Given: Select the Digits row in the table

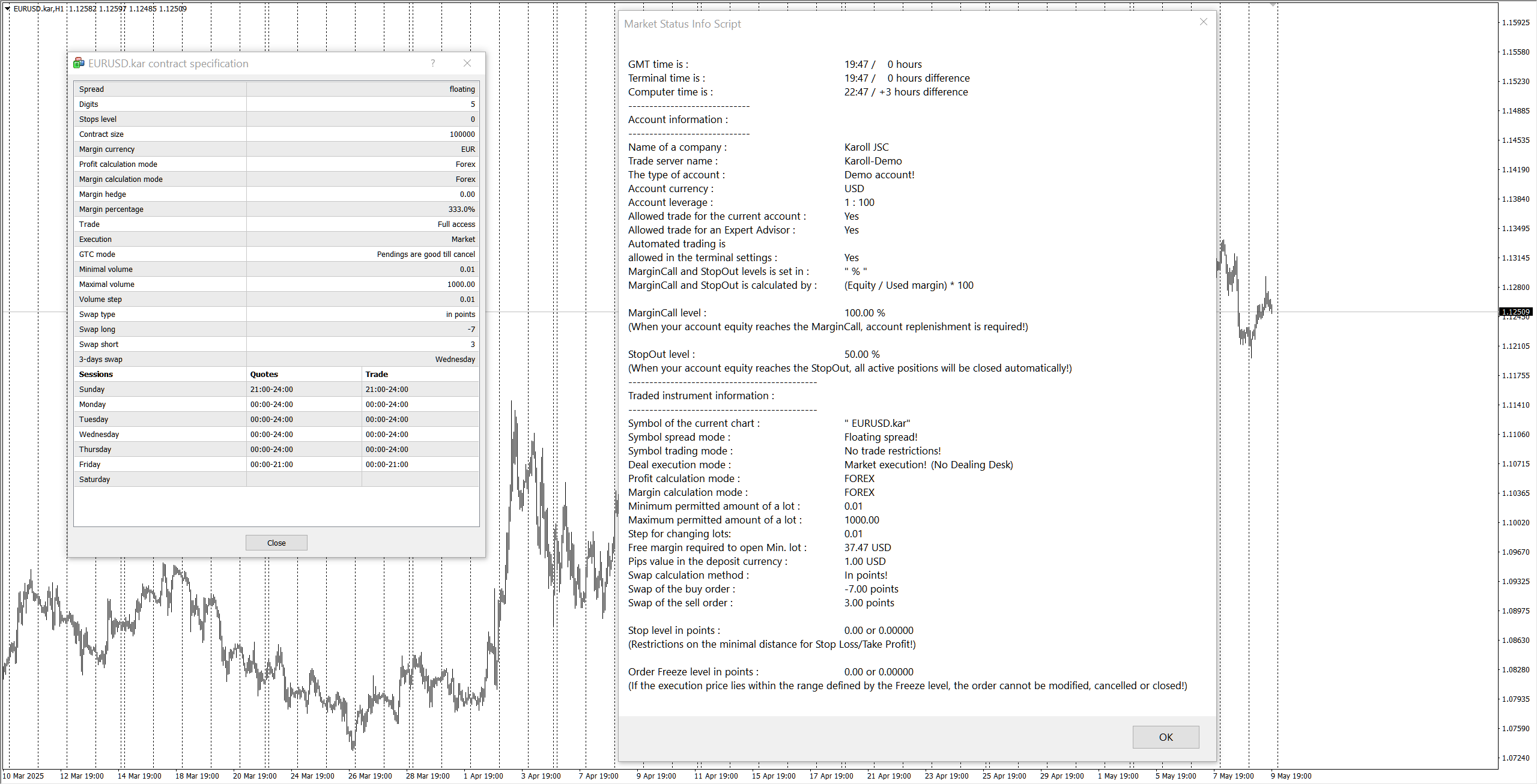Looking at the screenshot, I should point(276,104).
